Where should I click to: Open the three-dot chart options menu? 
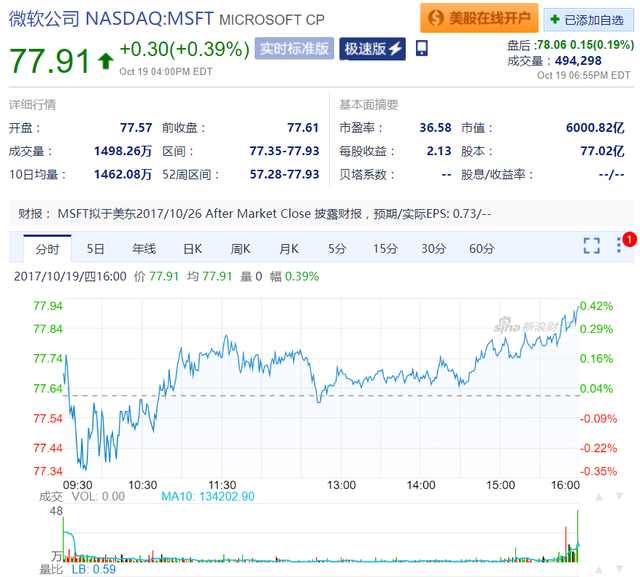coord(619,245)
